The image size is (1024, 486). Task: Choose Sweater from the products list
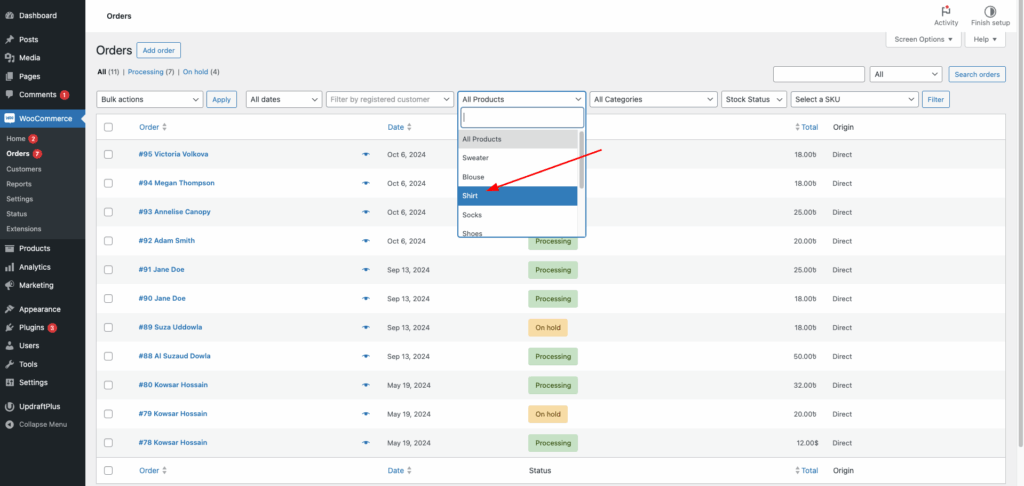click(518, 158)
